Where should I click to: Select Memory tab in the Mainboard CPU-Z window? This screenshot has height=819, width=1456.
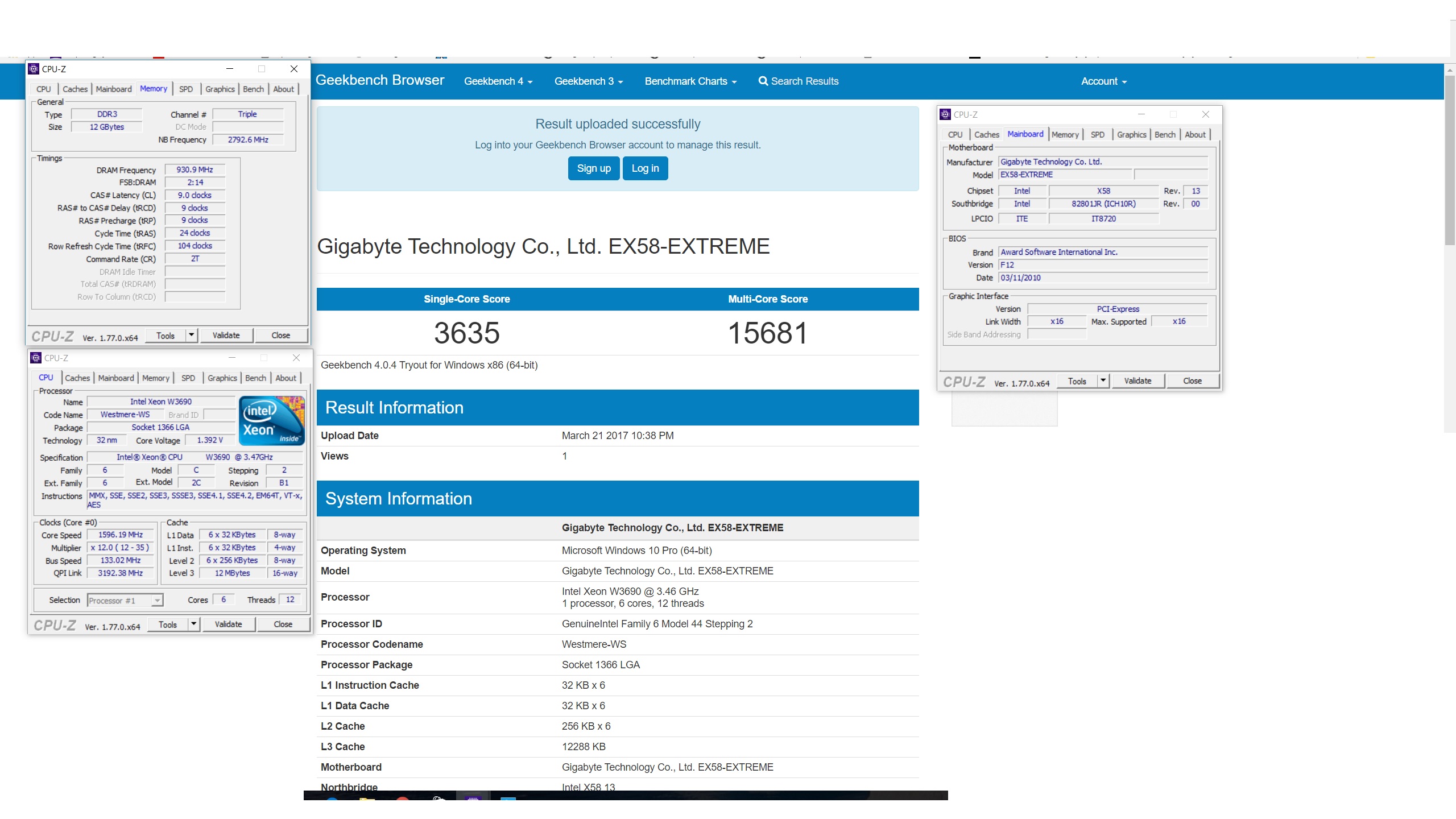[1065, 135]
